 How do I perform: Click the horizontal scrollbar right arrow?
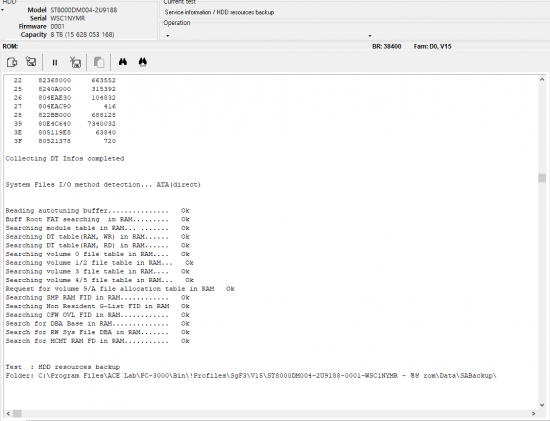pos(534,414)
